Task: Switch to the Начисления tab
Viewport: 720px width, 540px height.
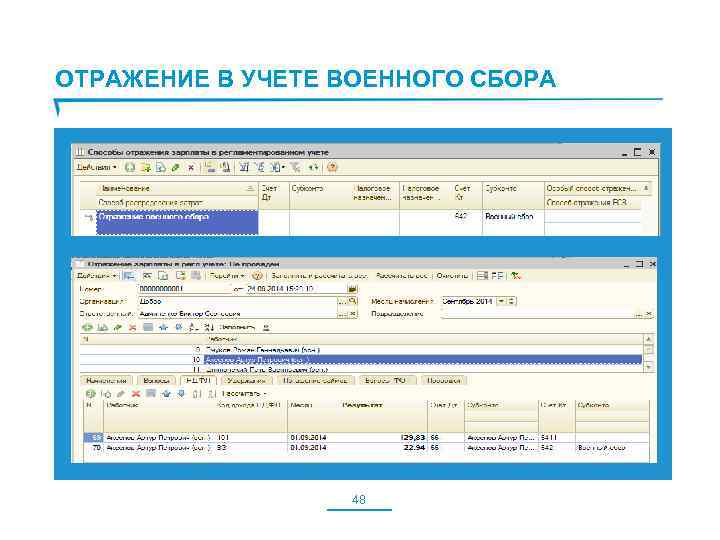Action: pos(107,381)
